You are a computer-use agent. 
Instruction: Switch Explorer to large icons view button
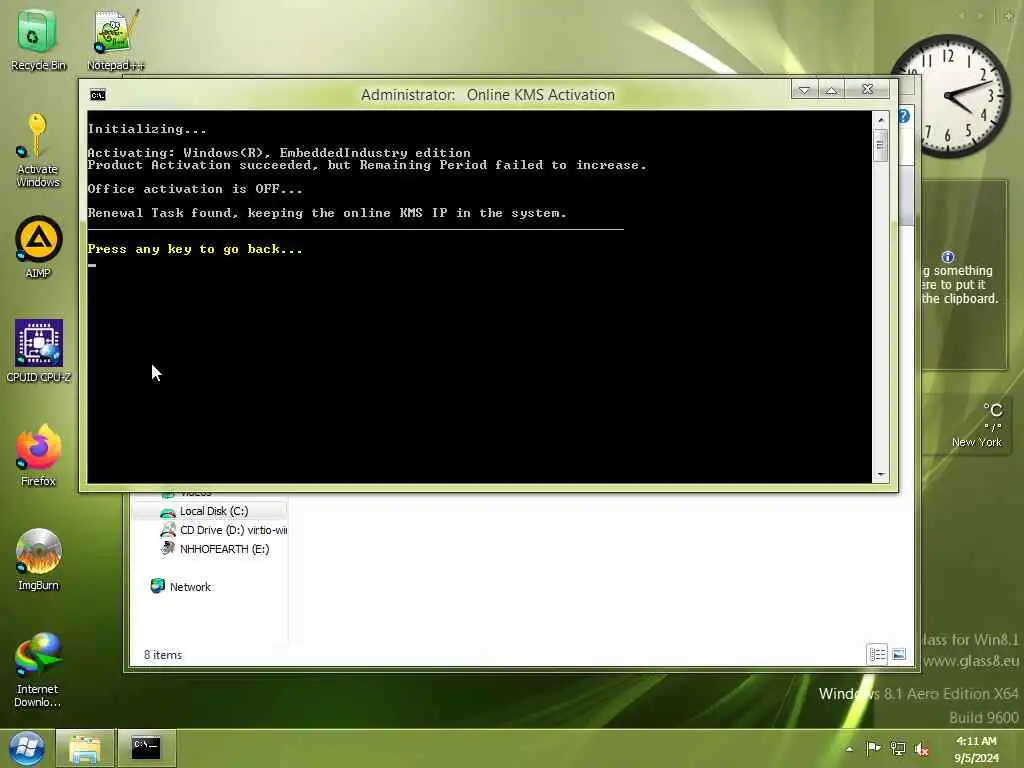point(899,654)
